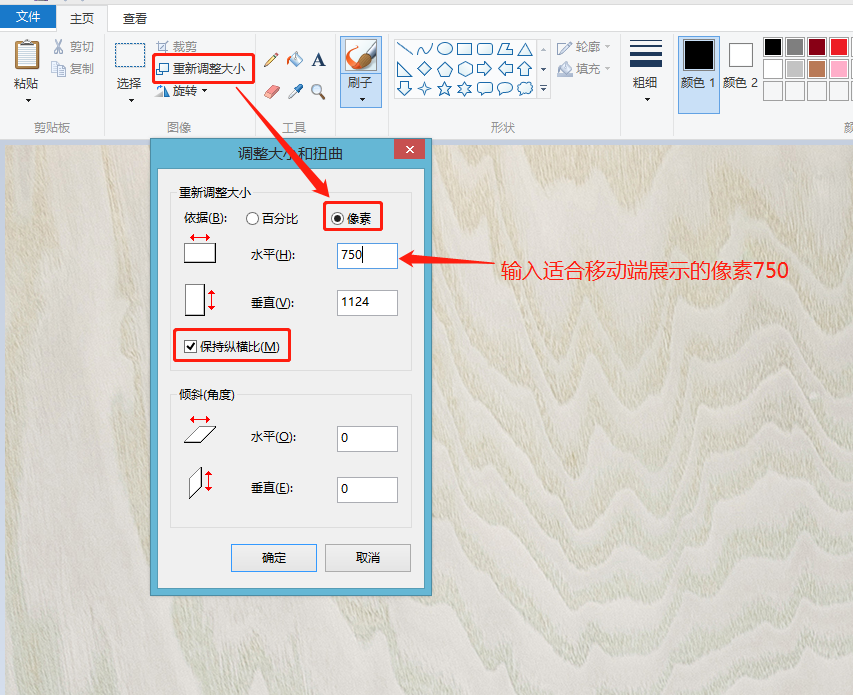Viewport: 853px width, 695px height.
Task: Select the Magnifier tool
Action: click(x=318, y=91)
